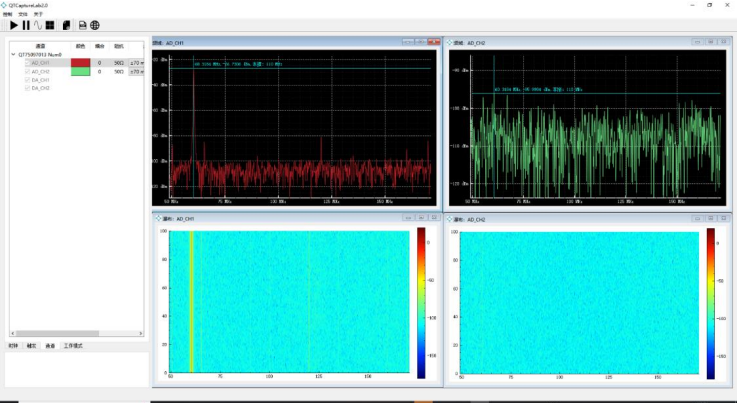
Task: Start acquisition with the Play icon
Action: coord(13,25)
